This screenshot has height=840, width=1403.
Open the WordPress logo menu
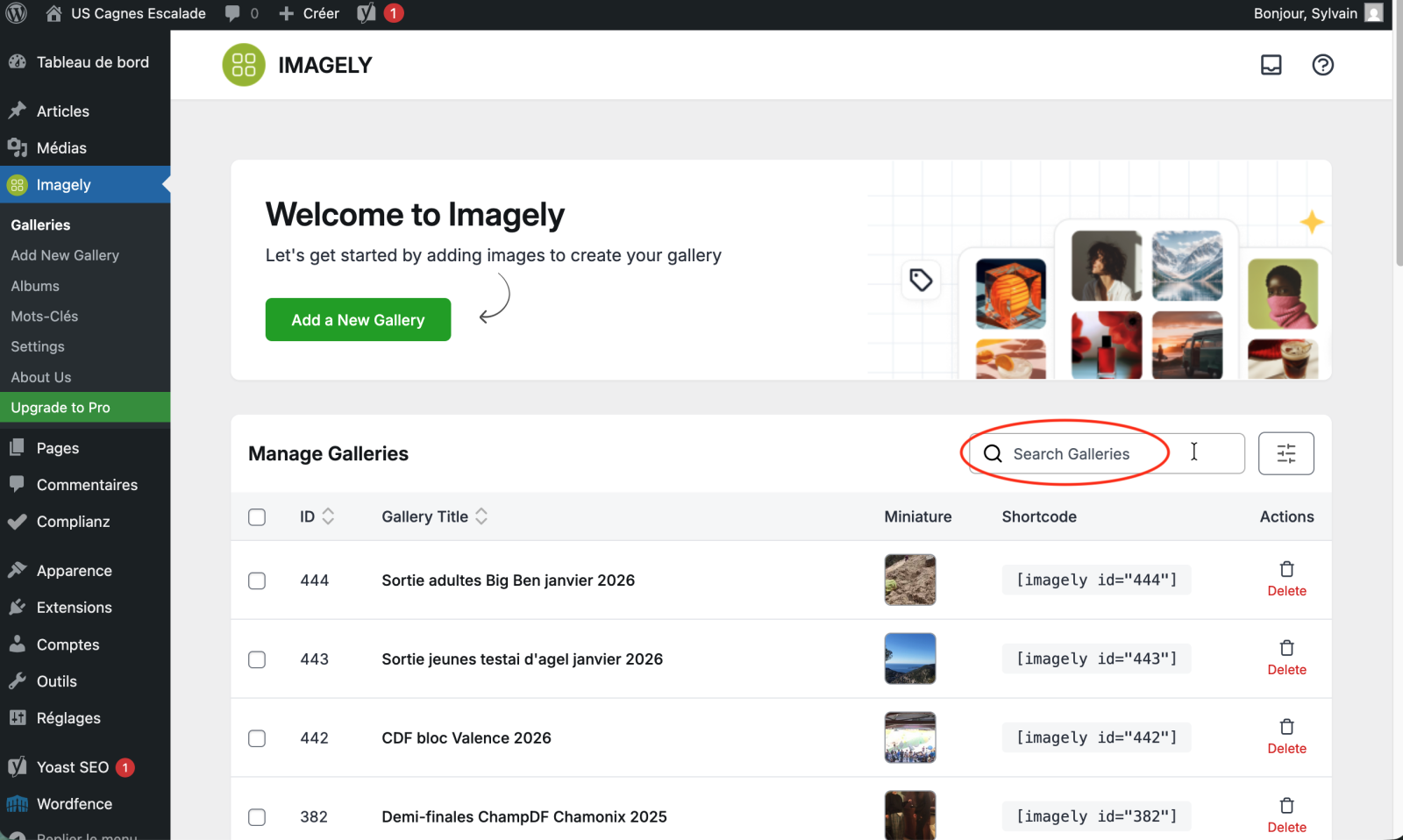tap(17, 13)
